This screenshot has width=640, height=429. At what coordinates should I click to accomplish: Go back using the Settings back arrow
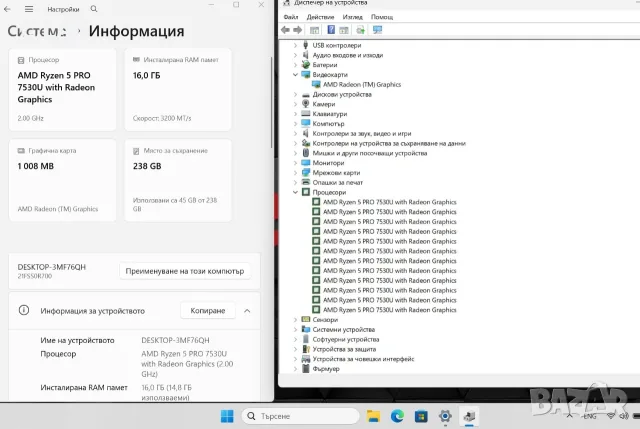click(7, 9)
